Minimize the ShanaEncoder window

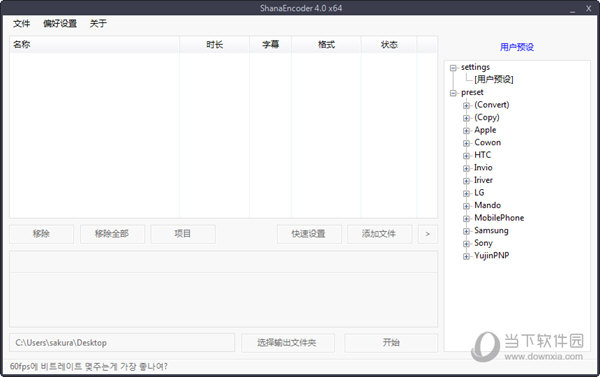coord(572,9)
